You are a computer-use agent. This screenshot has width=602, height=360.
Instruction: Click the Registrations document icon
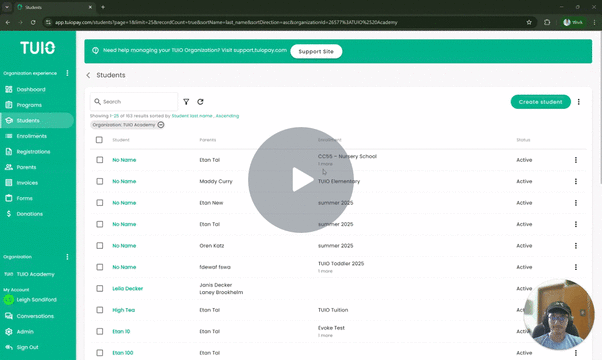pos(9,152)
